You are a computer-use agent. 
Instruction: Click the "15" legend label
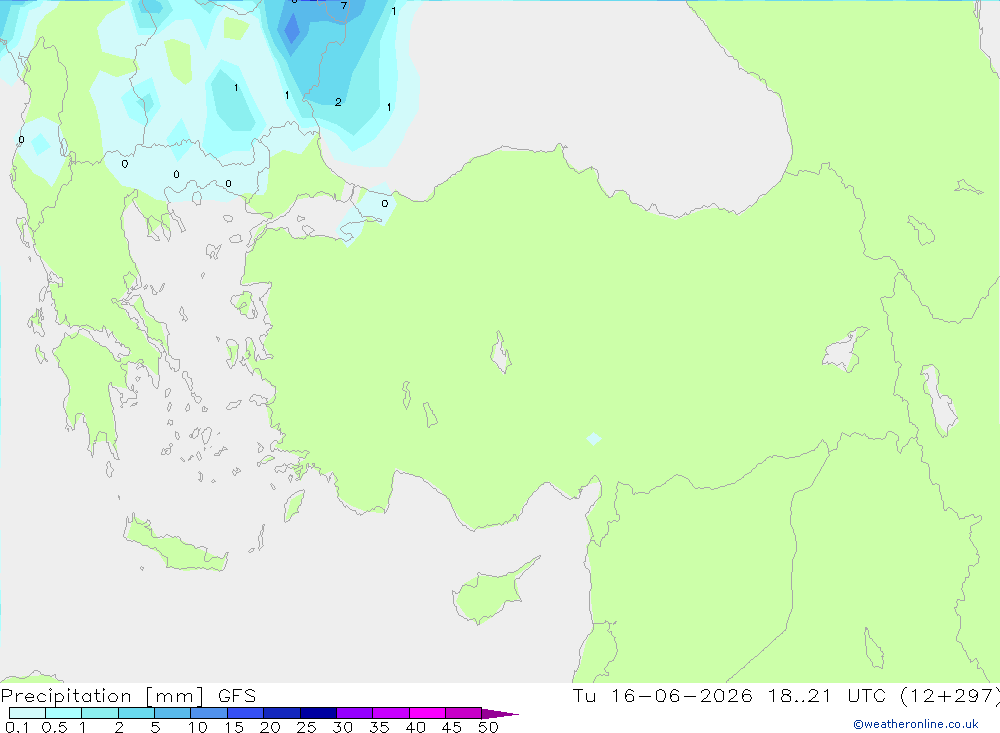(234, 727)
